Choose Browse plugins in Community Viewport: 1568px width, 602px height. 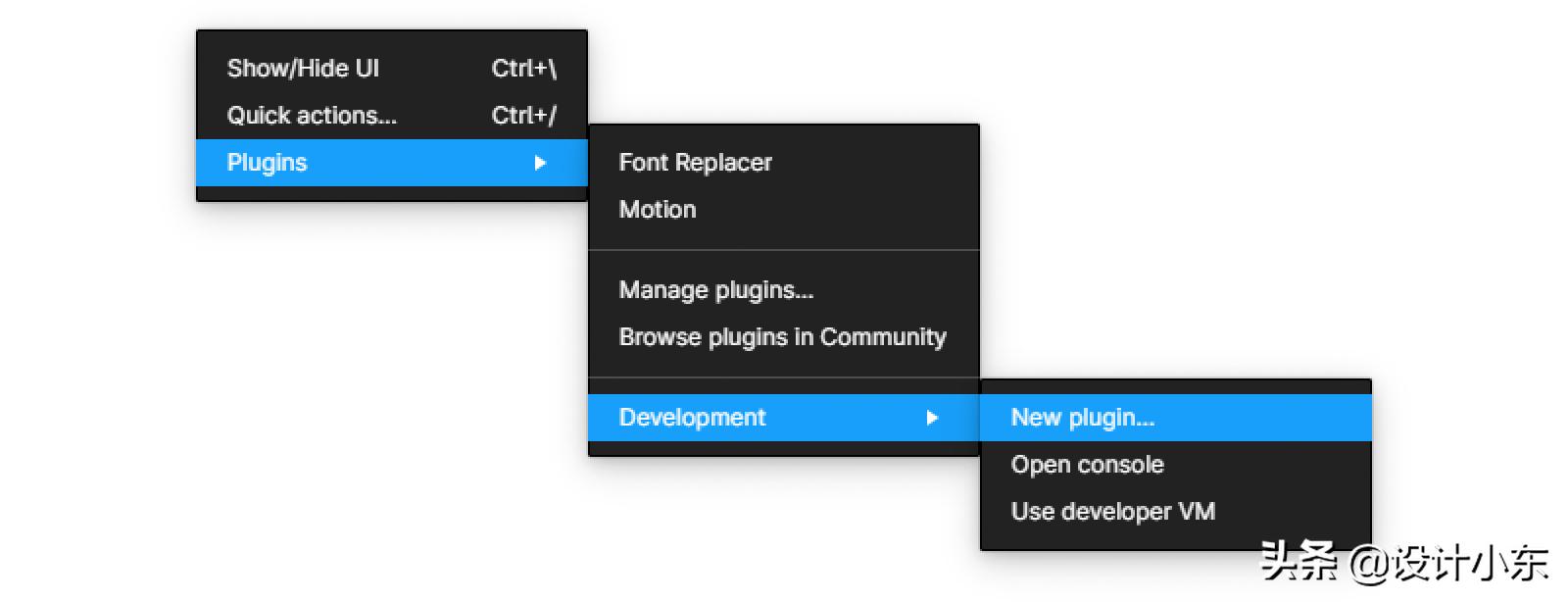click(x=782, y=337)
